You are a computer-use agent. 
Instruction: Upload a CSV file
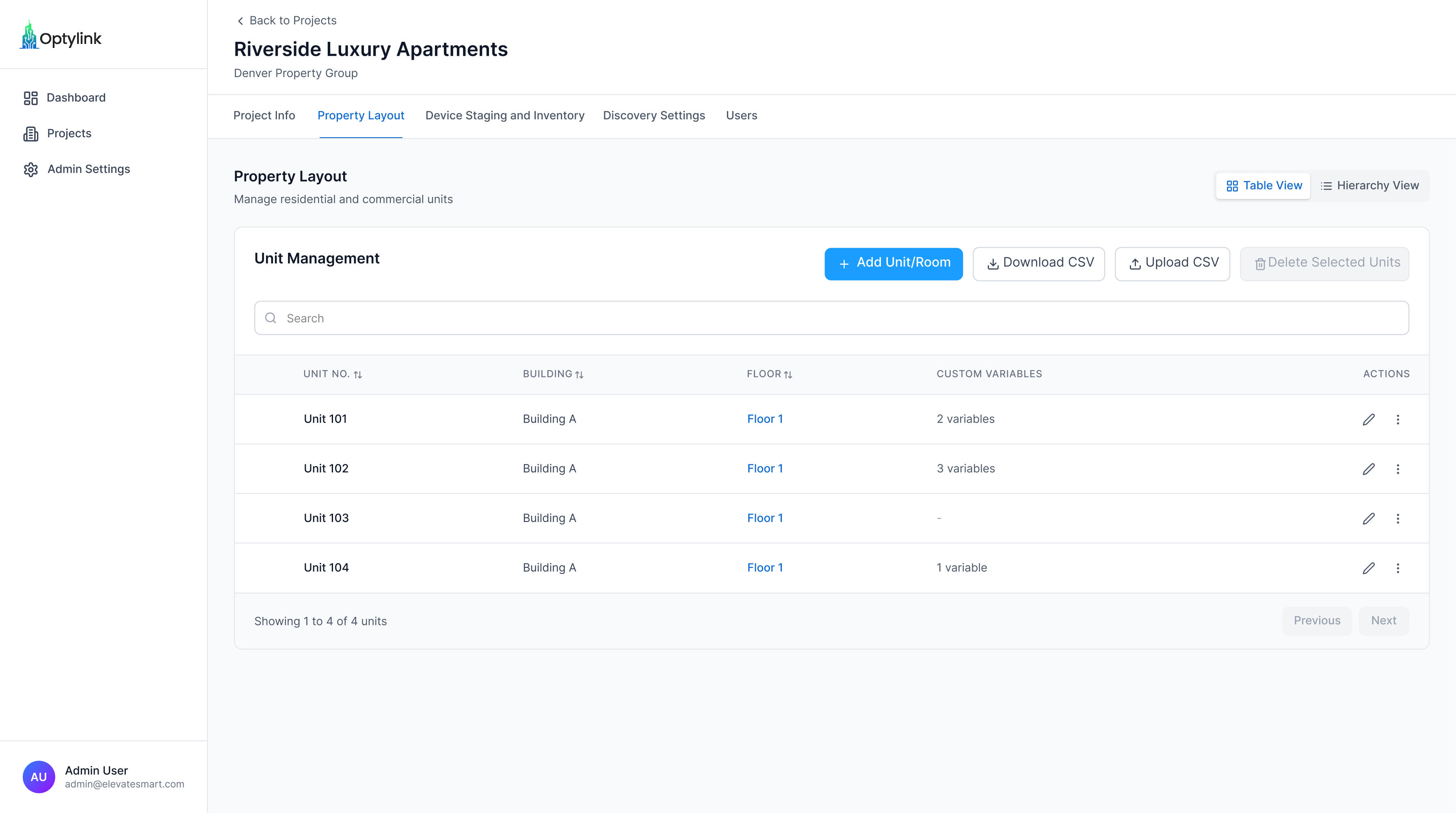pyautogui.click(x=1172, y=263)
